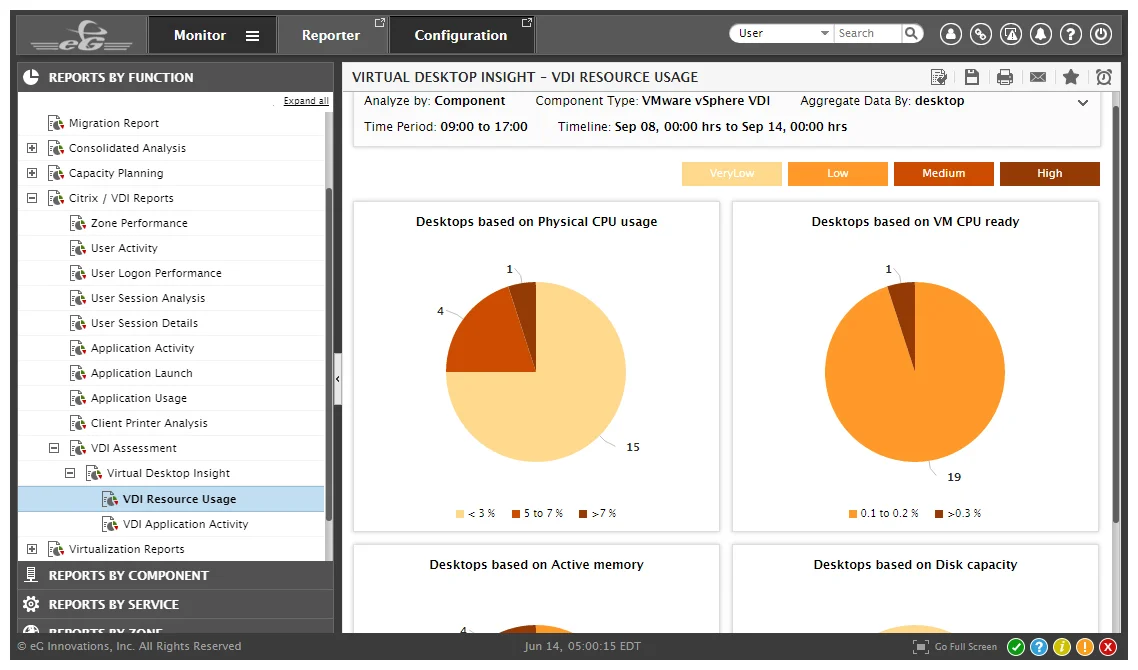
Task: Click the blue question mark status icon
Action: tap(1039, 647)
